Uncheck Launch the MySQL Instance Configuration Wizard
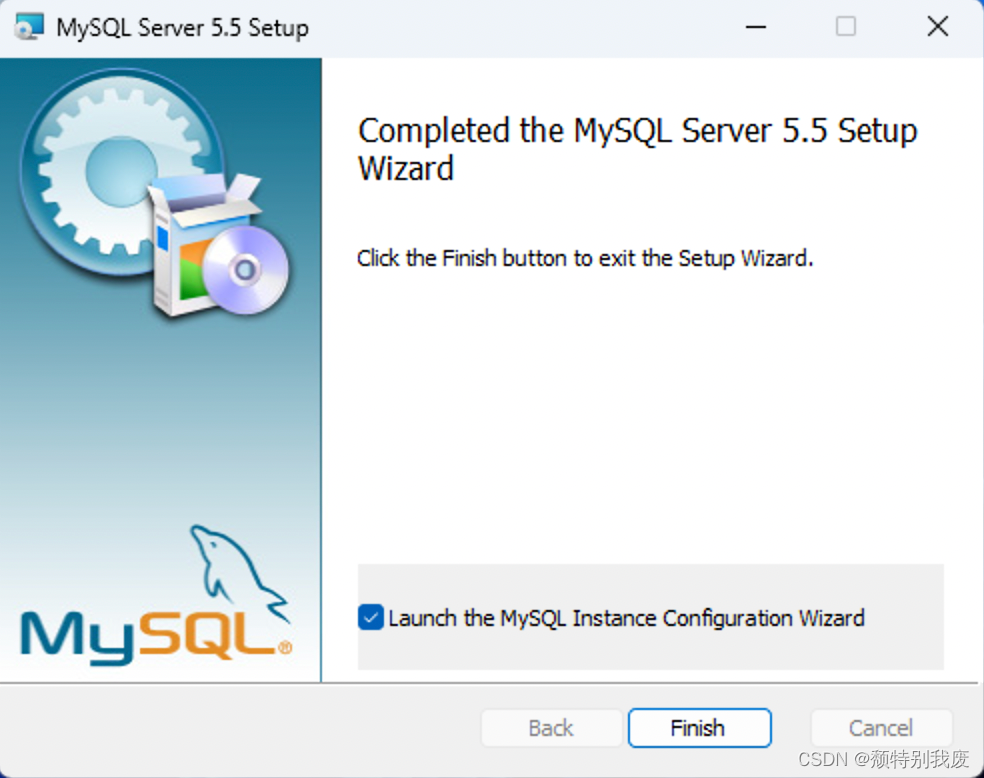The image size is (984, 778). tap(370, 618)
